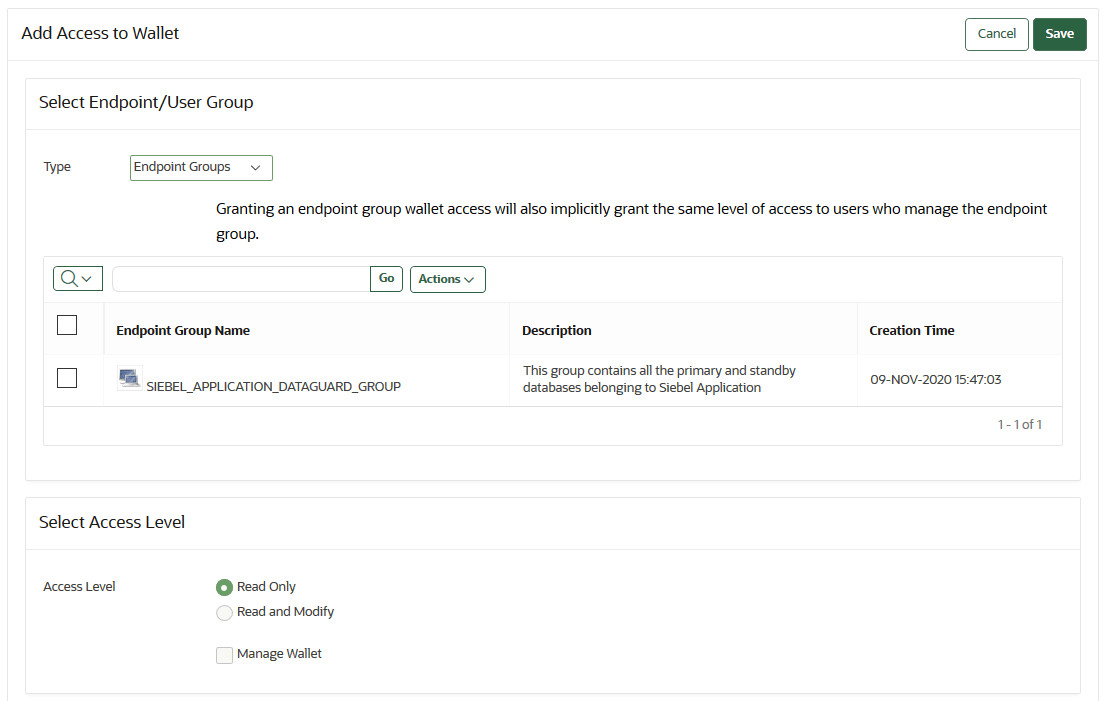The width and height of the screenshot is (1106, 701).
Task: Check the select-all checkbox in the table header
Action: (x=66, y=324)
